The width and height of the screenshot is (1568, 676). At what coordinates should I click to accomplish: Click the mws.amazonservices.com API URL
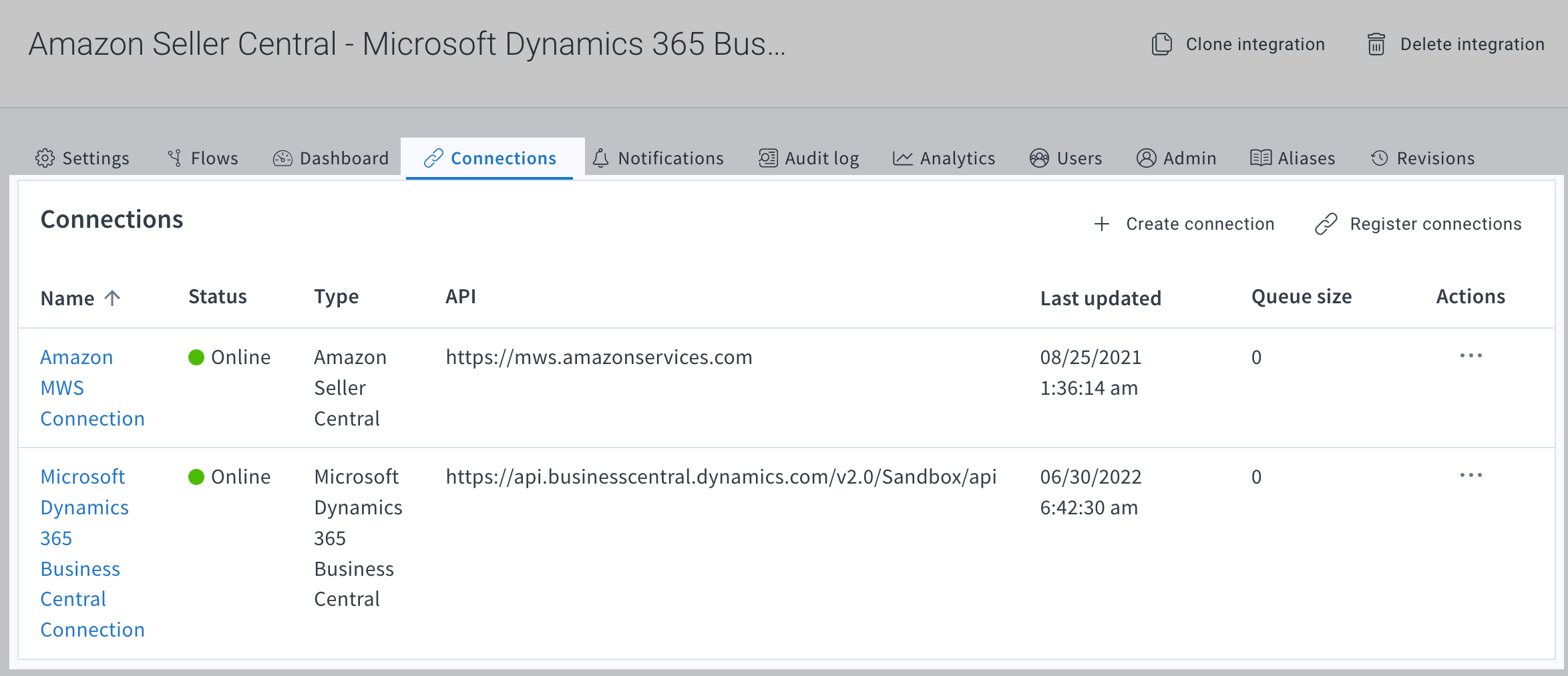tap(599, 357)
